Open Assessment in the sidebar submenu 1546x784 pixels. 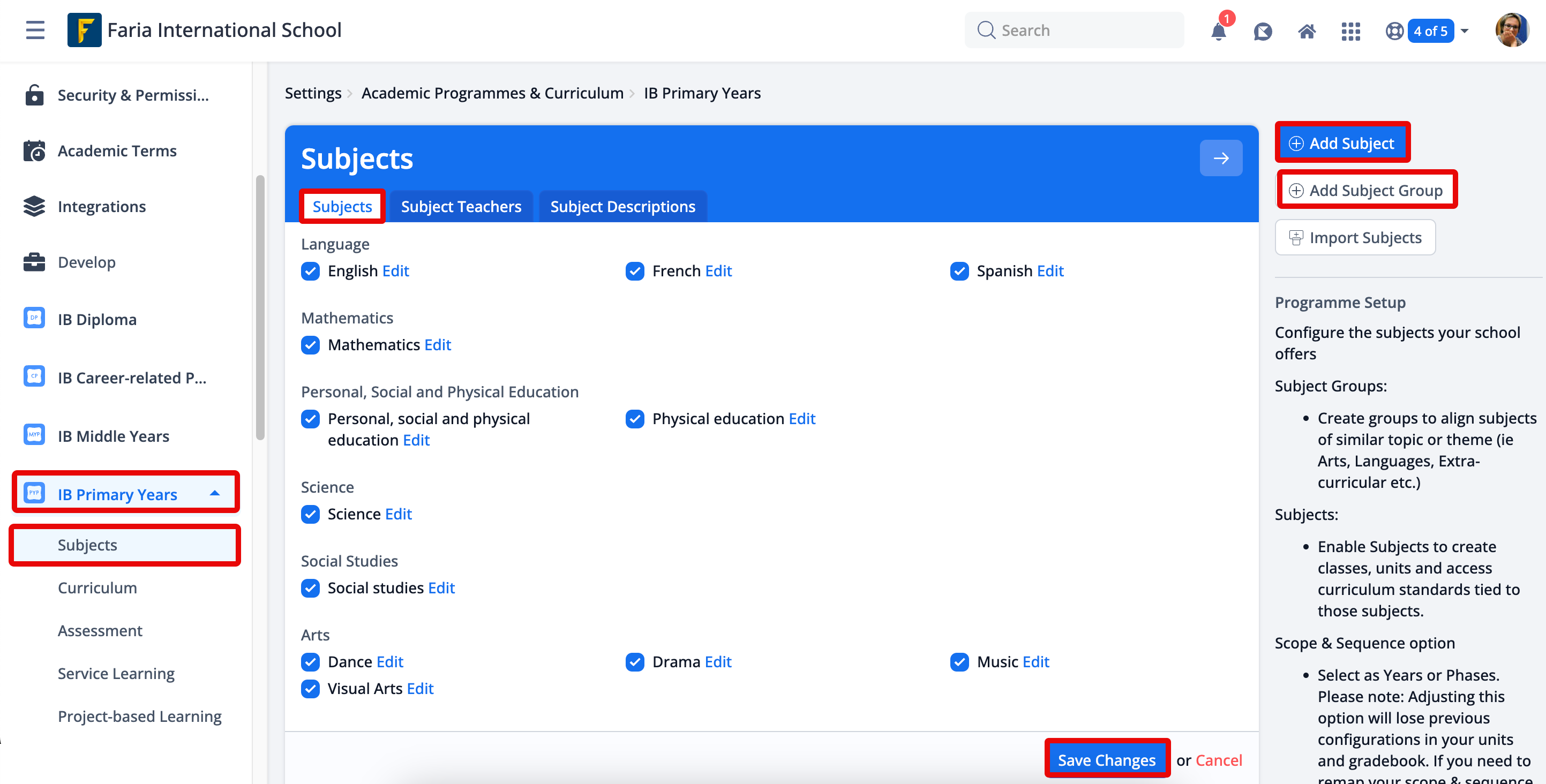(x=100, y=630)
